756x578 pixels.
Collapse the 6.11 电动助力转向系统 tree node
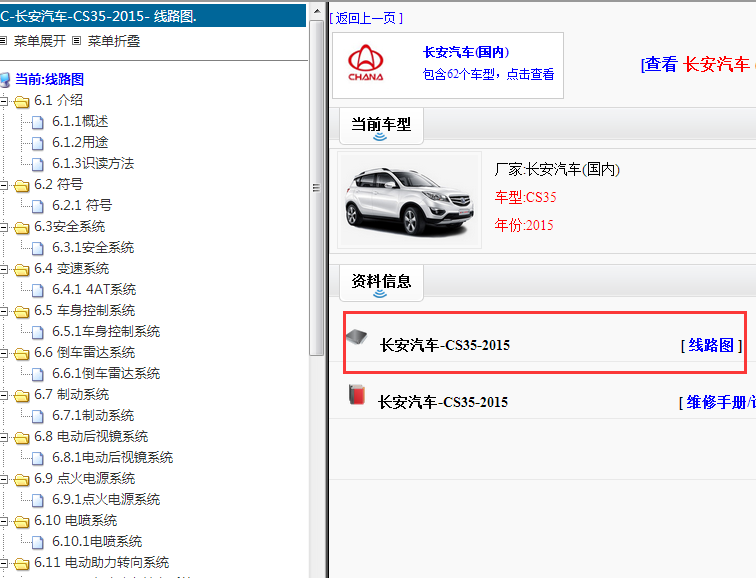3,563
